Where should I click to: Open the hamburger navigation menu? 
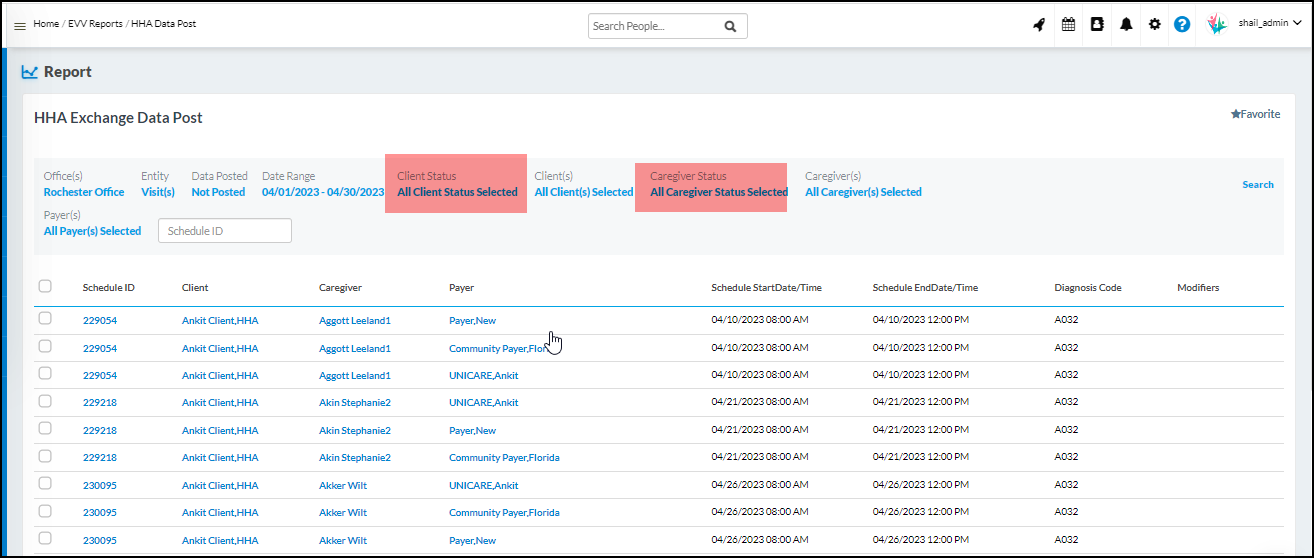(x=20, y=25)
